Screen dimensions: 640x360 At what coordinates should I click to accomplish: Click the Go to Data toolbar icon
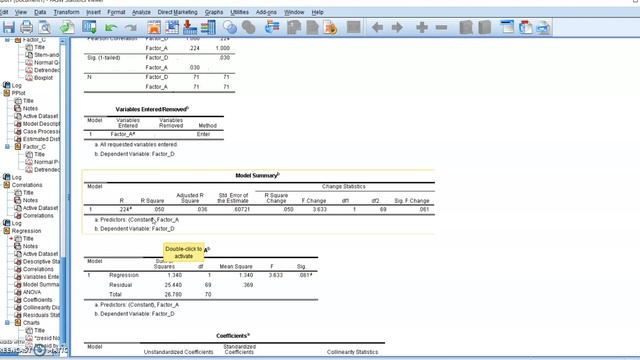(x=154, y=27)
